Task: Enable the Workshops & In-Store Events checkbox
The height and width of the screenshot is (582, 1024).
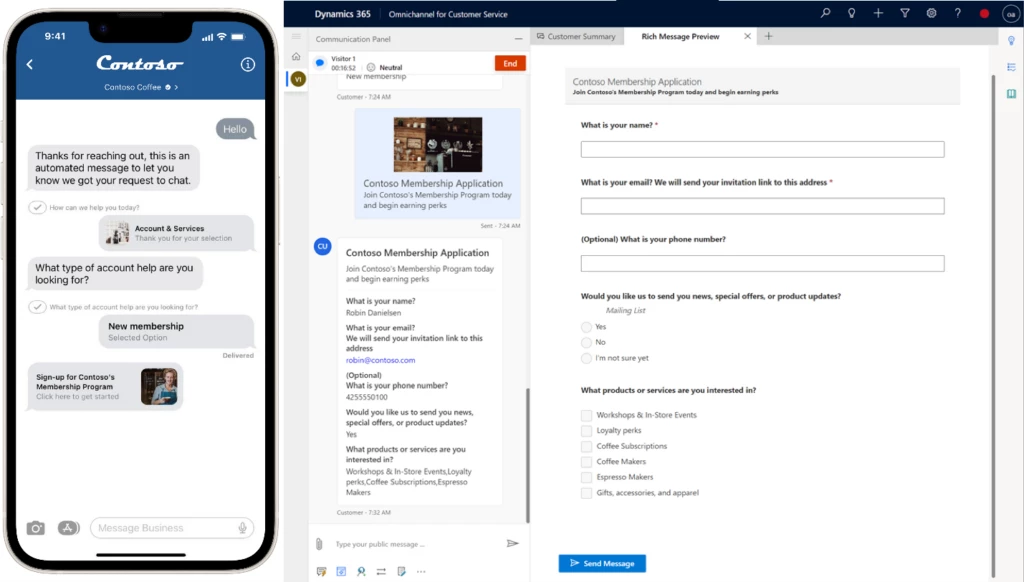Action: coord(585,414)
